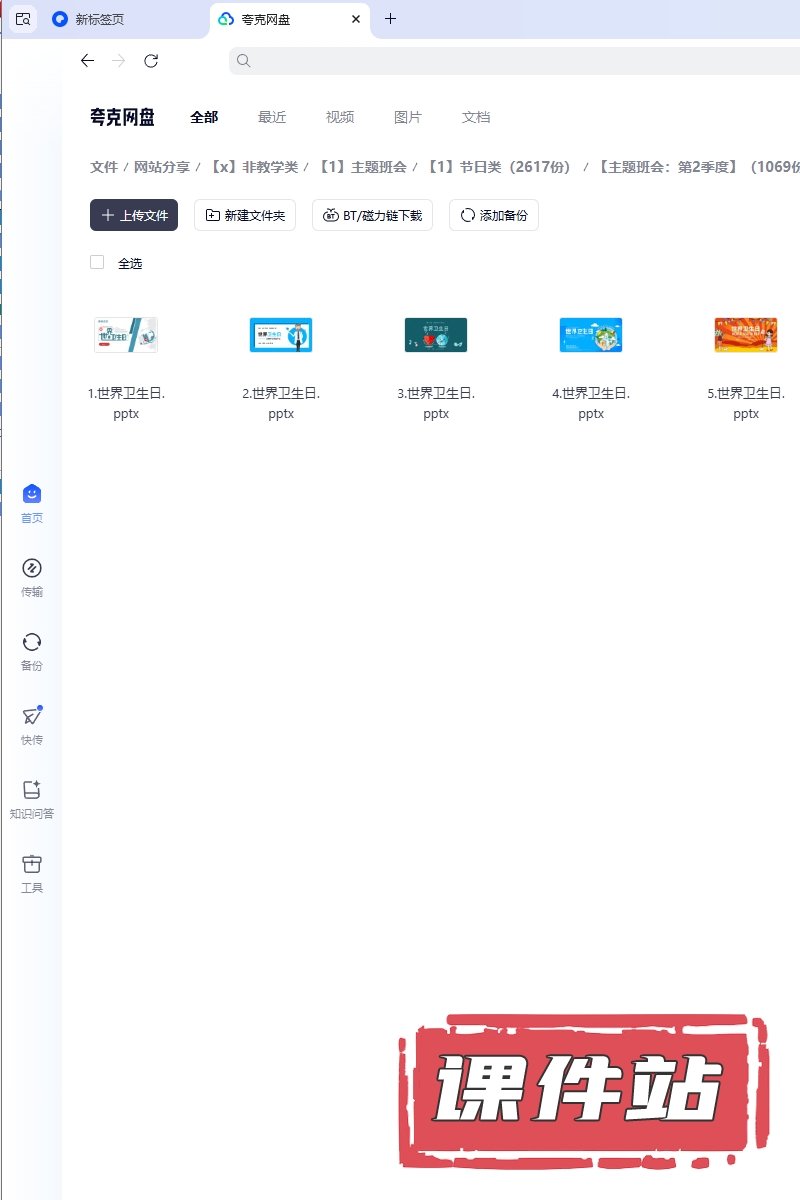Open the 传输 transfer sidebar icon
This screenshot has width=800, height=1200.
(x=32, y=568)
